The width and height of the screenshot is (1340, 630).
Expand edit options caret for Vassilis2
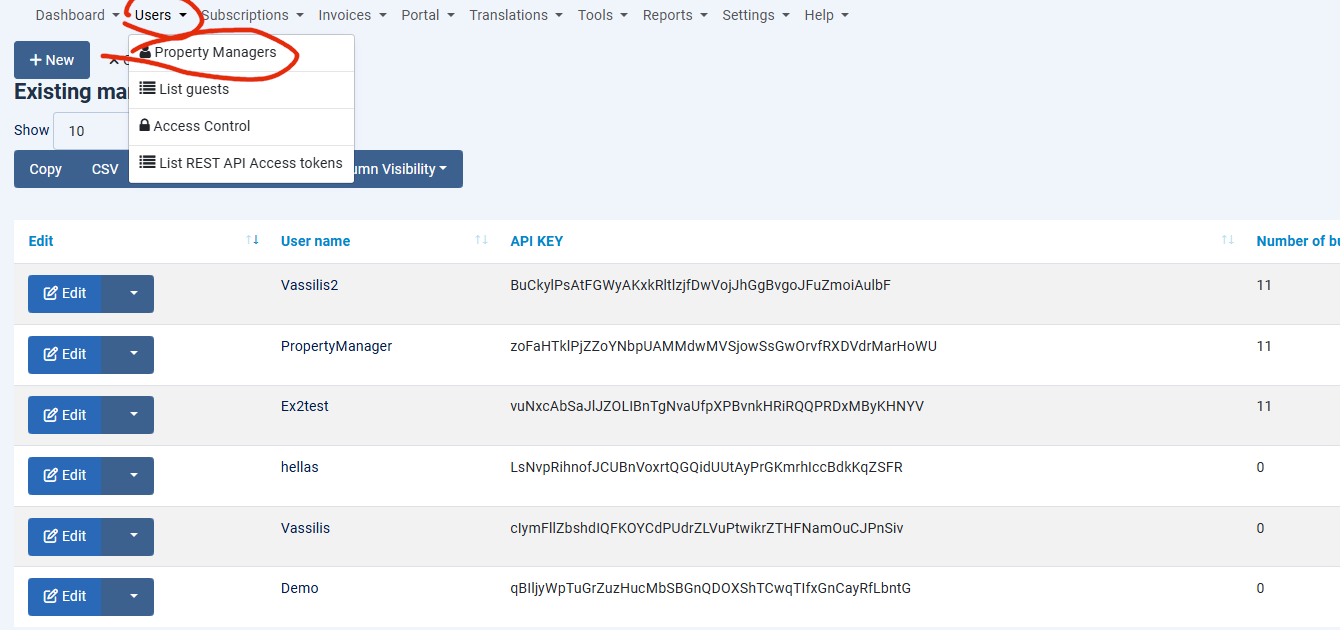(x=133, y=294)
